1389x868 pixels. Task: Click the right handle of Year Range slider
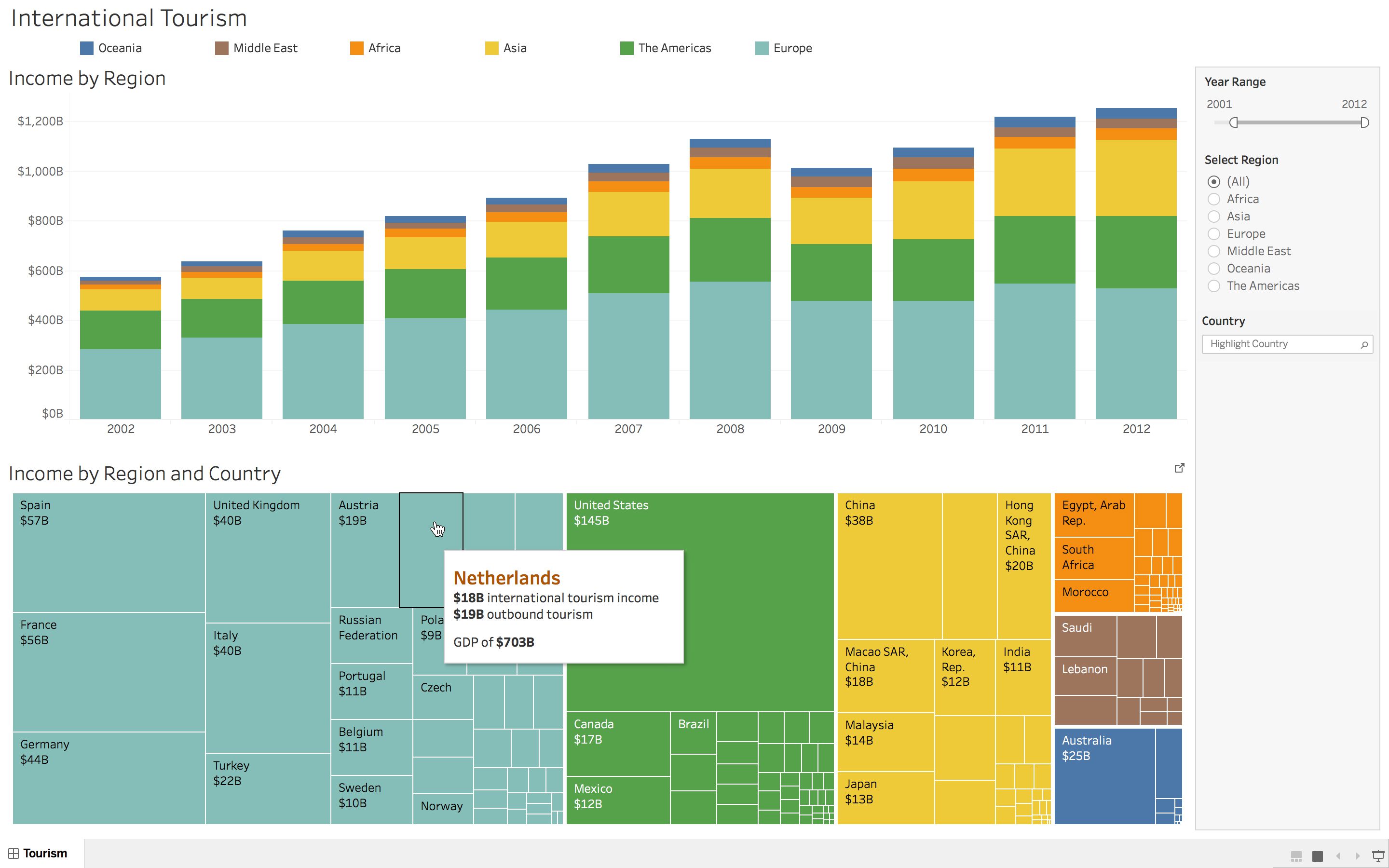[1365, 122]
